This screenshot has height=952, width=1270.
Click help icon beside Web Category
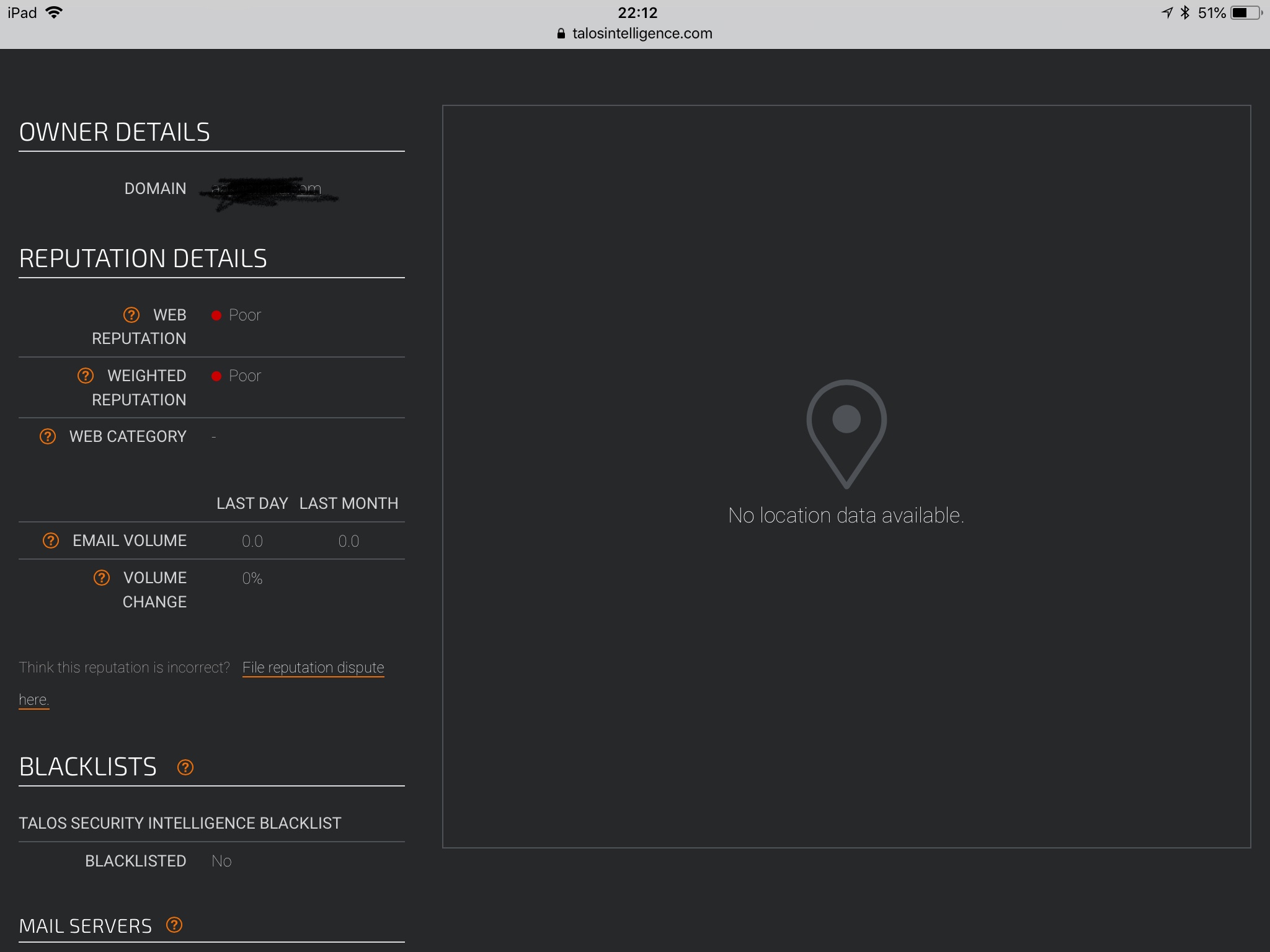tap(48, 436)
